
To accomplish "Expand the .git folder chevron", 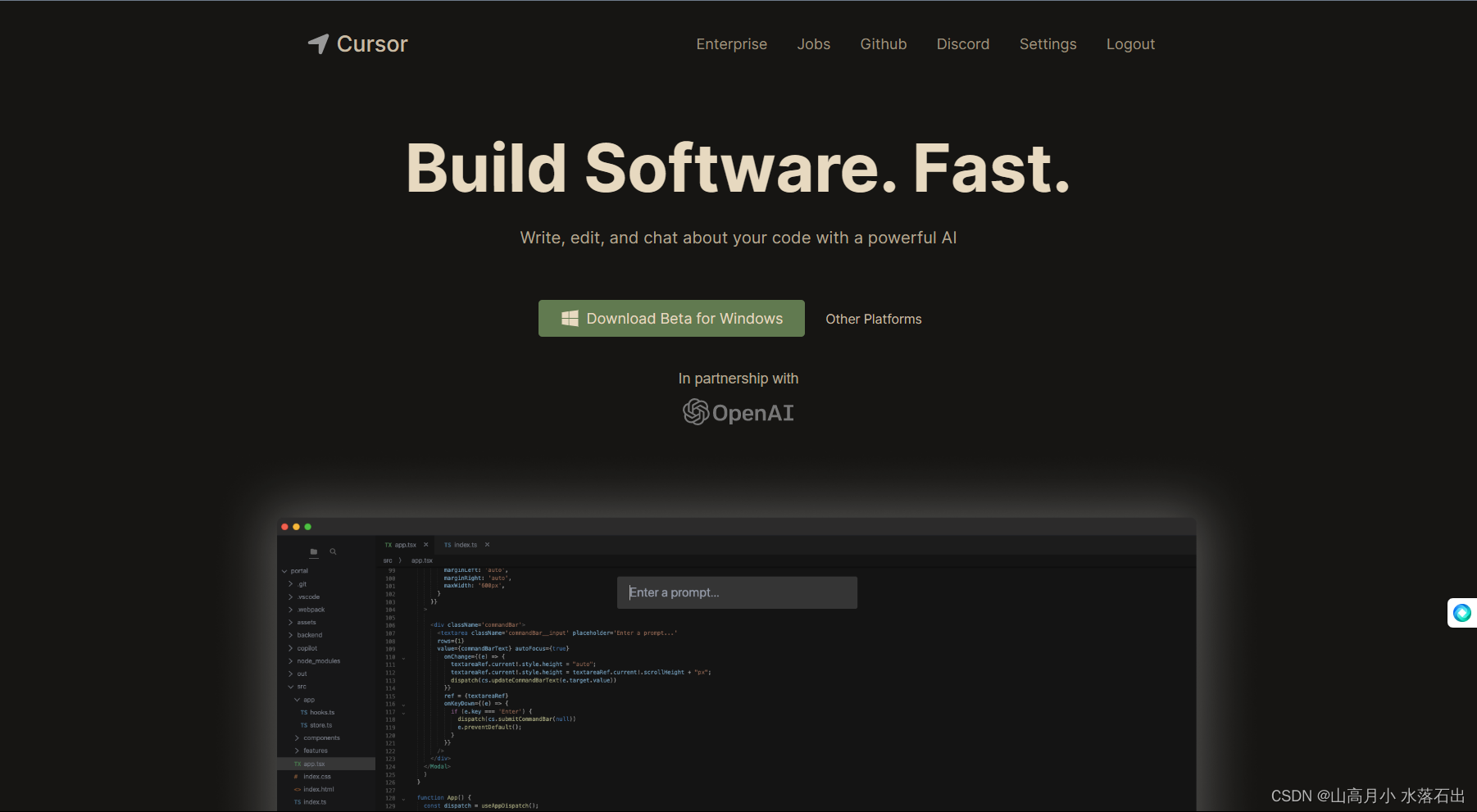I will [x=290, y=584].
